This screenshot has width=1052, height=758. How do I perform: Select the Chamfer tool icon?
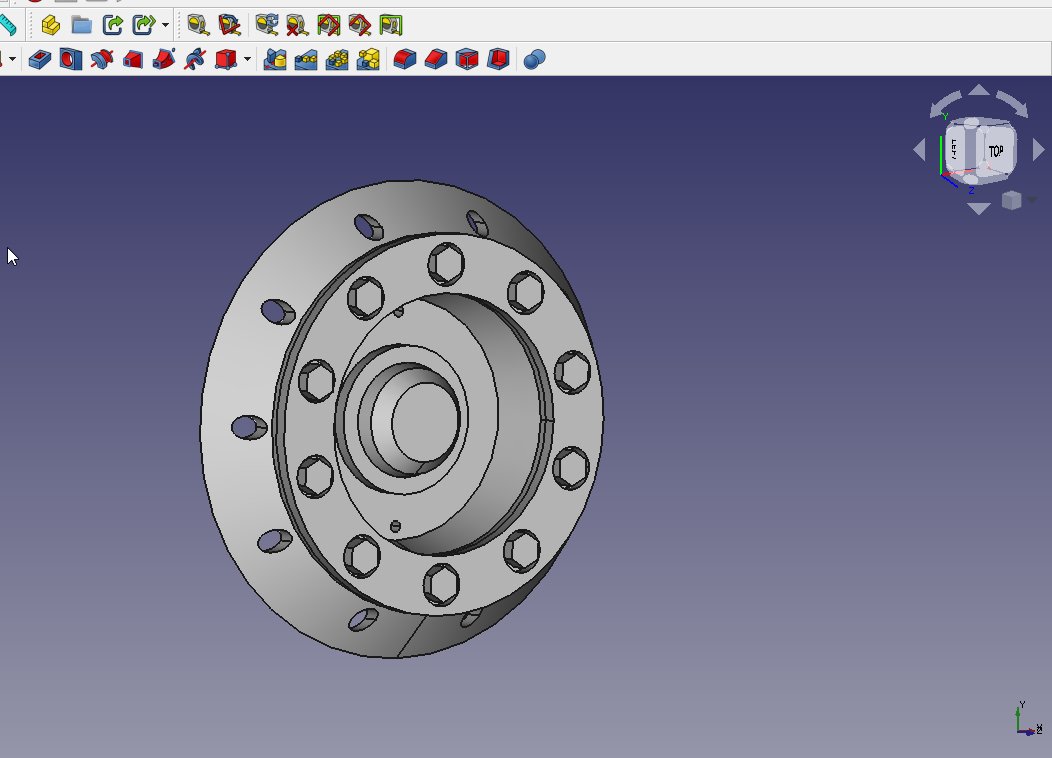point(436,60)
